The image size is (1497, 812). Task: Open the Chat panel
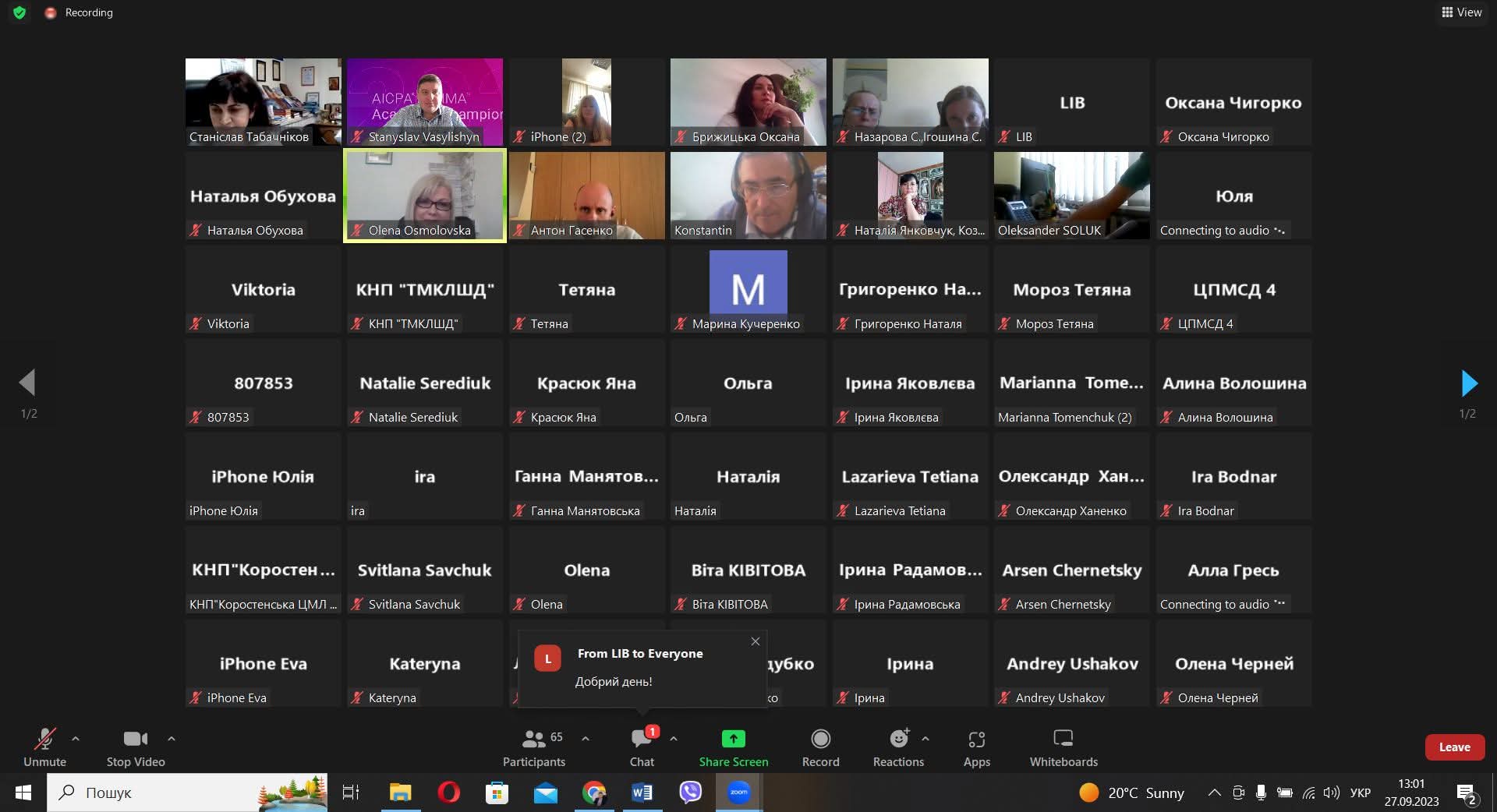[642, 747]
